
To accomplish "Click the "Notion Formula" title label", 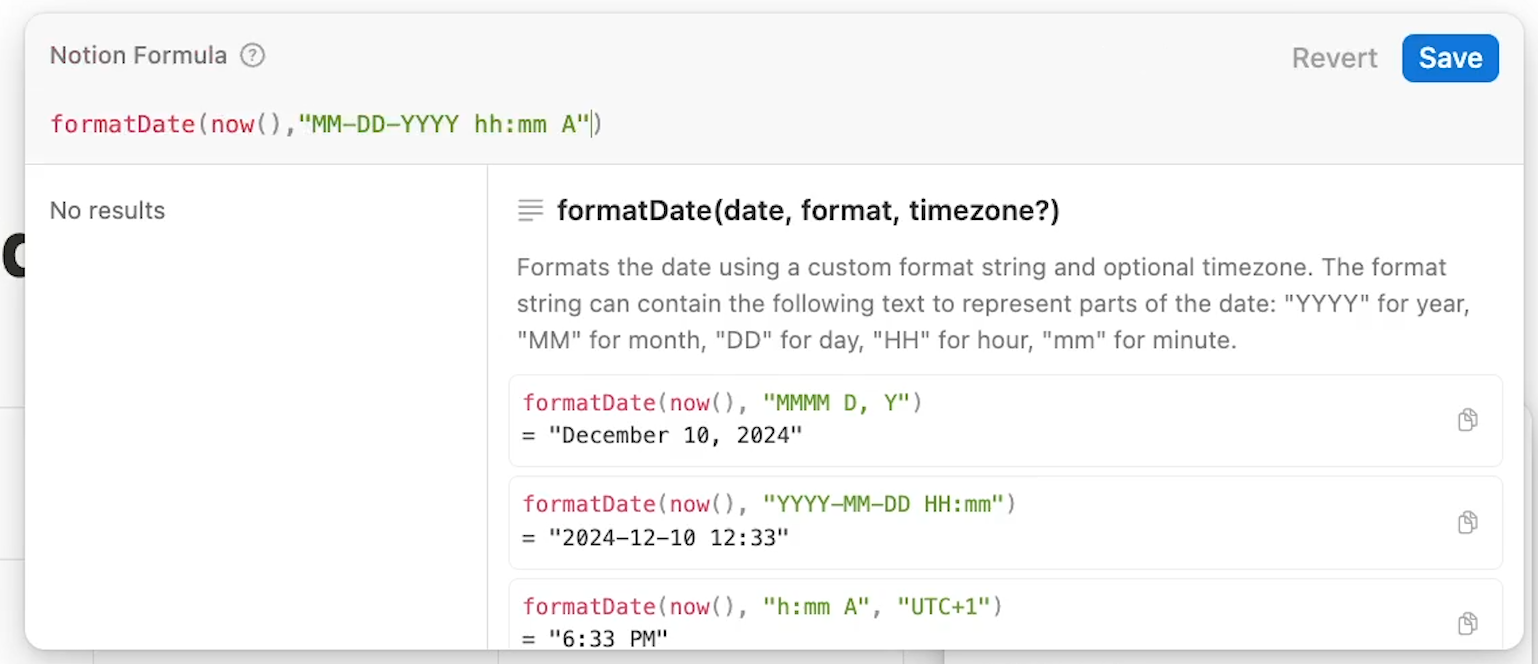I will coord(138,56).
